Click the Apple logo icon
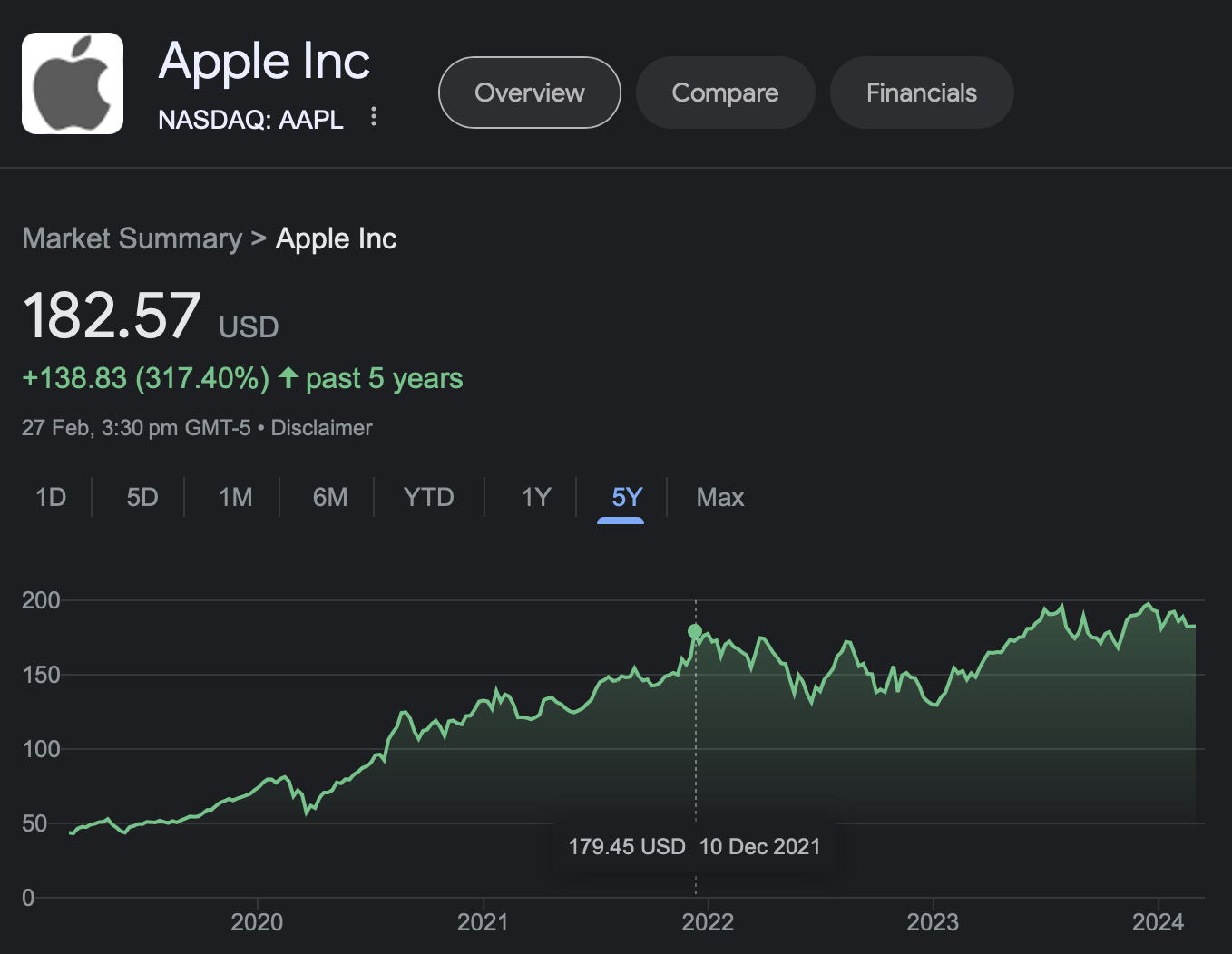Image resolution: width=1232 pixels, height=954 pixels. (x=73, y=83)
